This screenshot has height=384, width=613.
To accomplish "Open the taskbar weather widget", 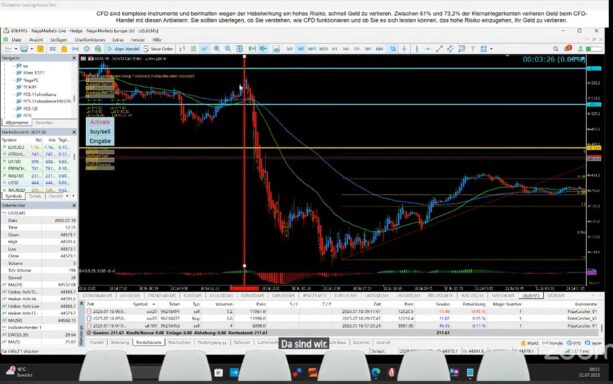I will point(20,372).
